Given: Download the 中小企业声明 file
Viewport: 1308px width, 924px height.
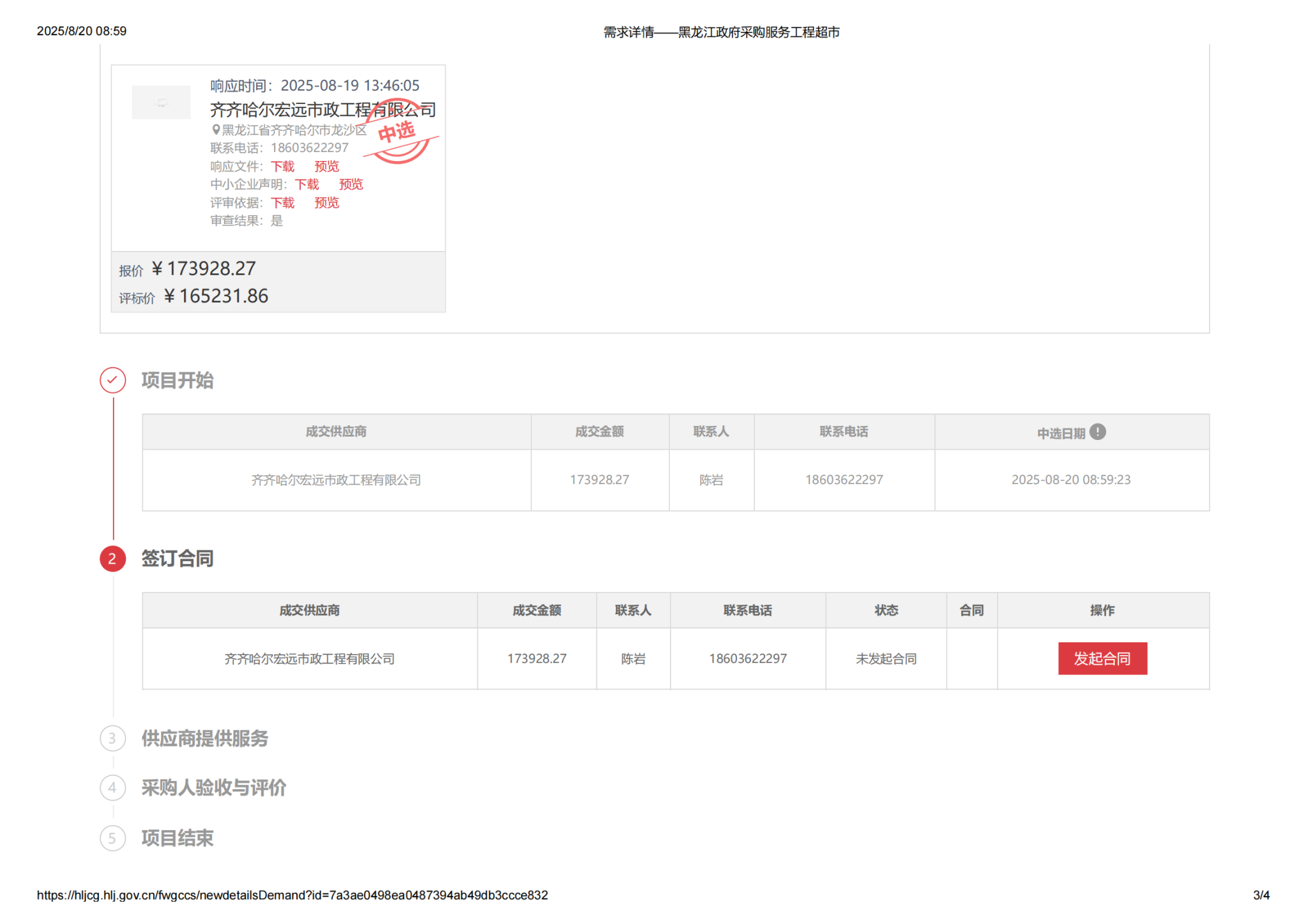Looking at the screenshot, I should 307,185.
